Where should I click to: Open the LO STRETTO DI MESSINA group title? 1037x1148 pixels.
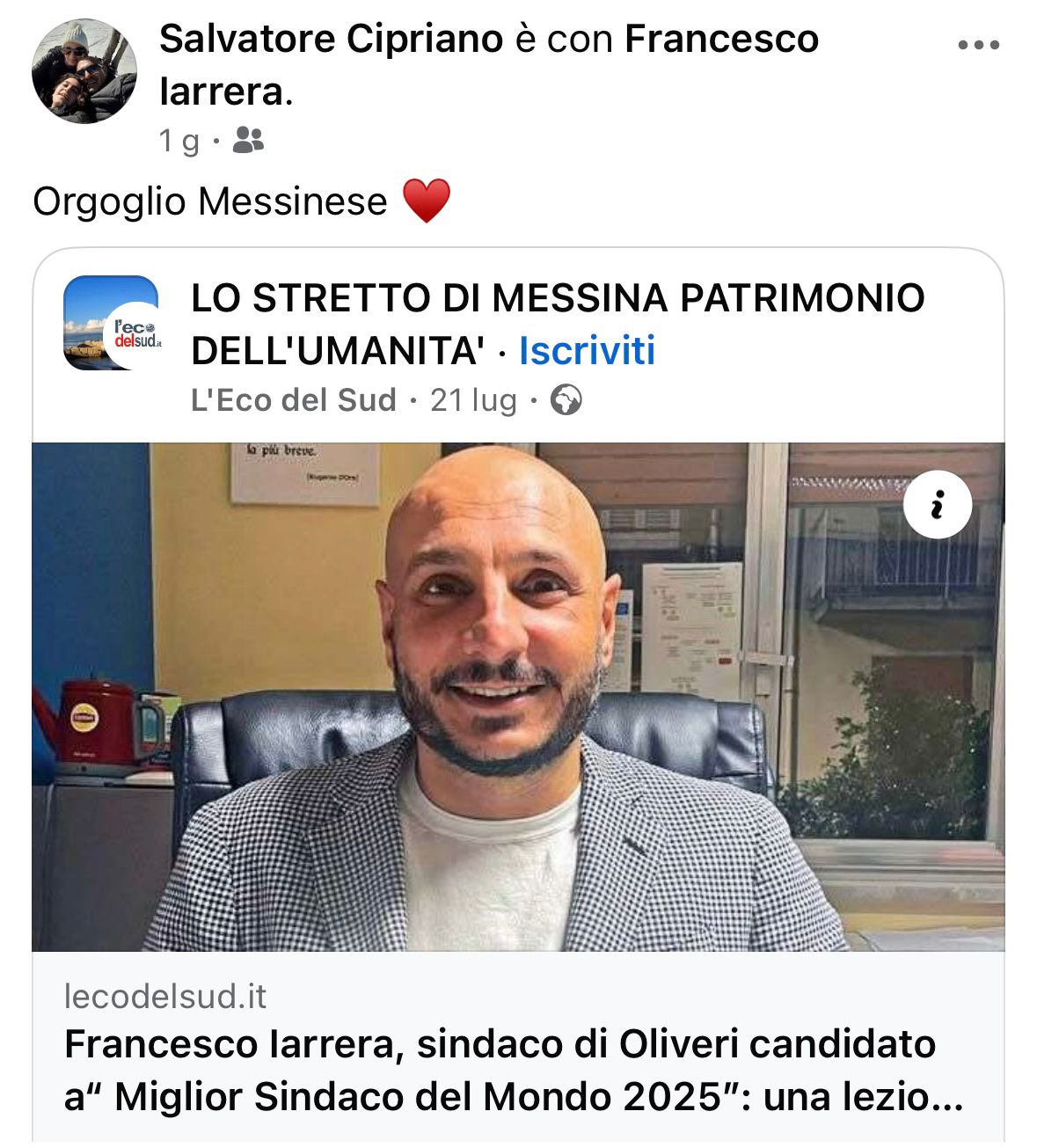click(x=558, y=324)
